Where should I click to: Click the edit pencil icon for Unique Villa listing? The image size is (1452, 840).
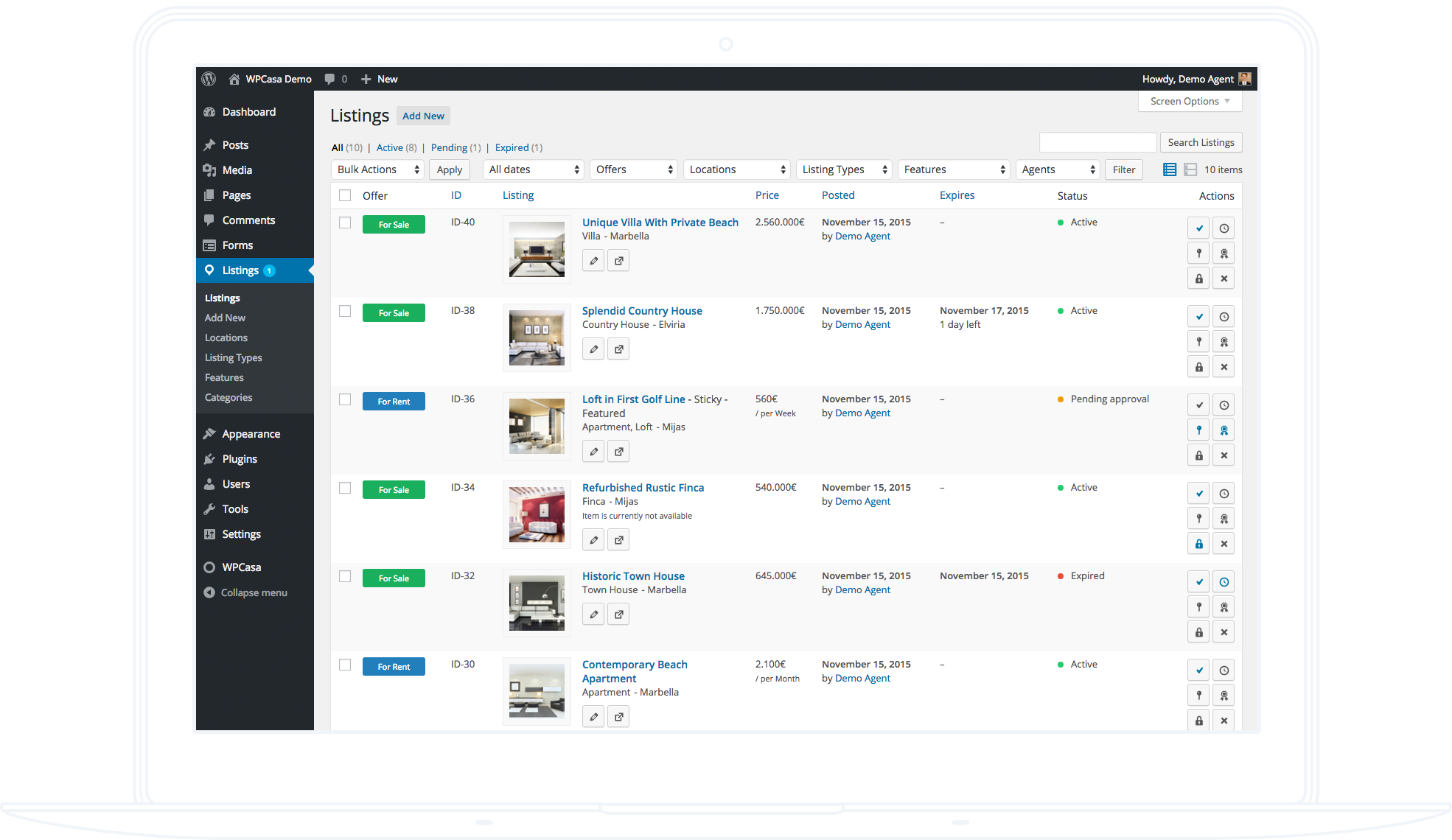tap(593, 261)
